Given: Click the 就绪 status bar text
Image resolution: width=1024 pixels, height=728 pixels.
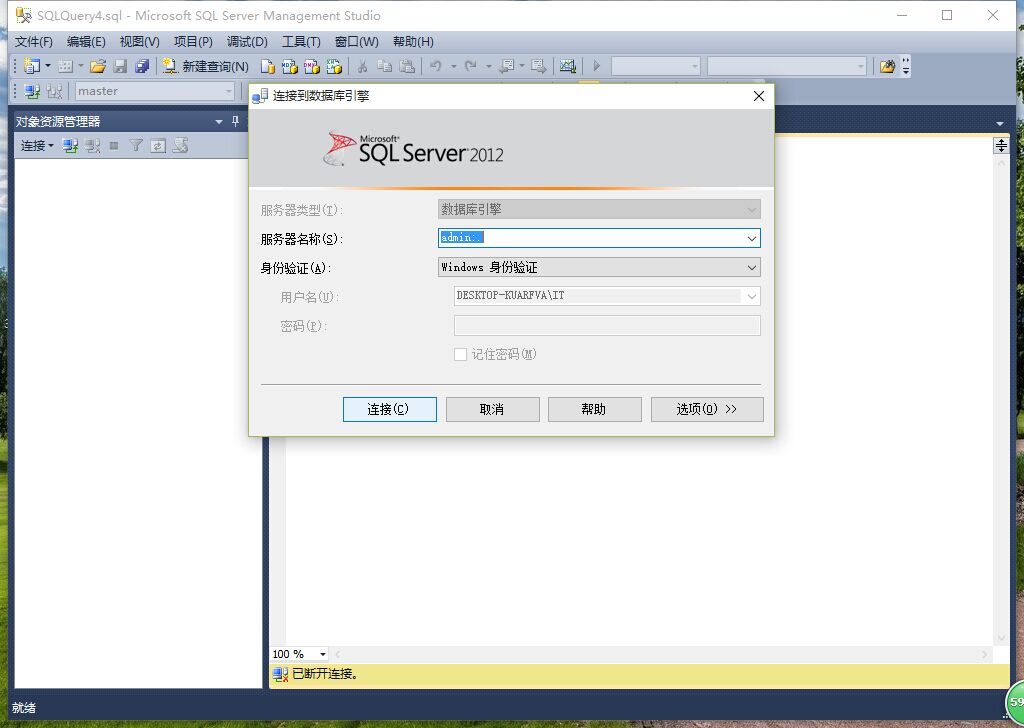Looking at the screenshot, I should click(24, 708).
